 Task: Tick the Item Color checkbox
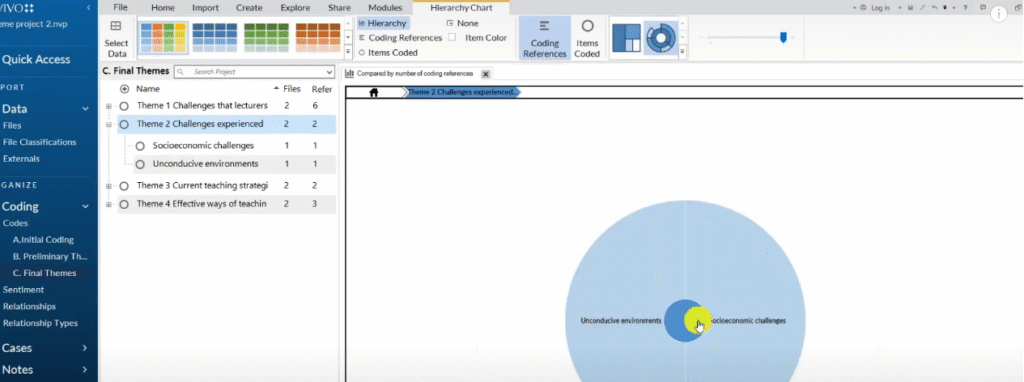[452, 38]
